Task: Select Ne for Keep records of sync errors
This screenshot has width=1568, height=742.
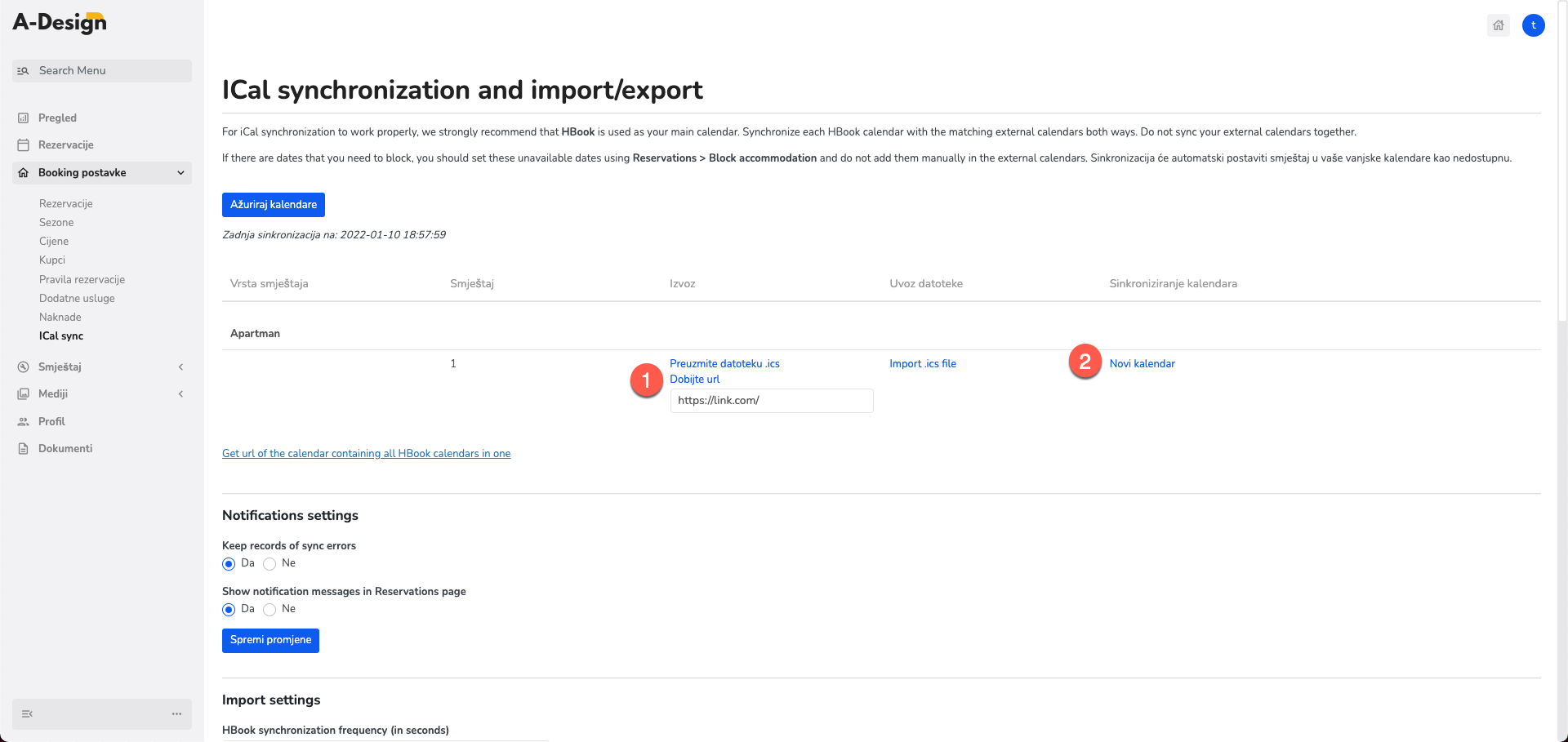Action: pyautogui.click(x=269, y=564)
